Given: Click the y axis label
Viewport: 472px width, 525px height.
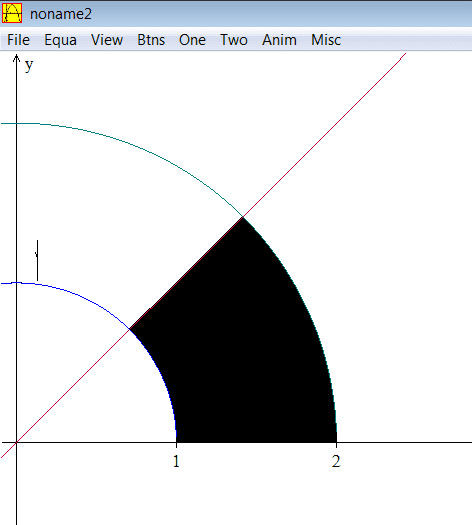Looking at the screenshot, I should (x=29, y=65).
